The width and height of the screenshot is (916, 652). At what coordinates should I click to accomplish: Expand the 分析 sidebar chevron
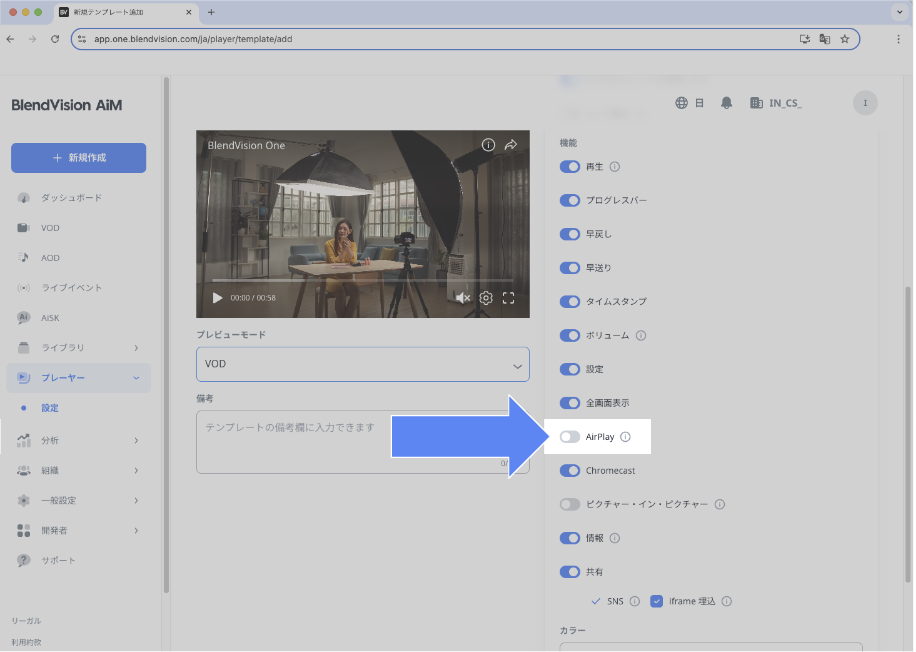[x=136, y=441]
